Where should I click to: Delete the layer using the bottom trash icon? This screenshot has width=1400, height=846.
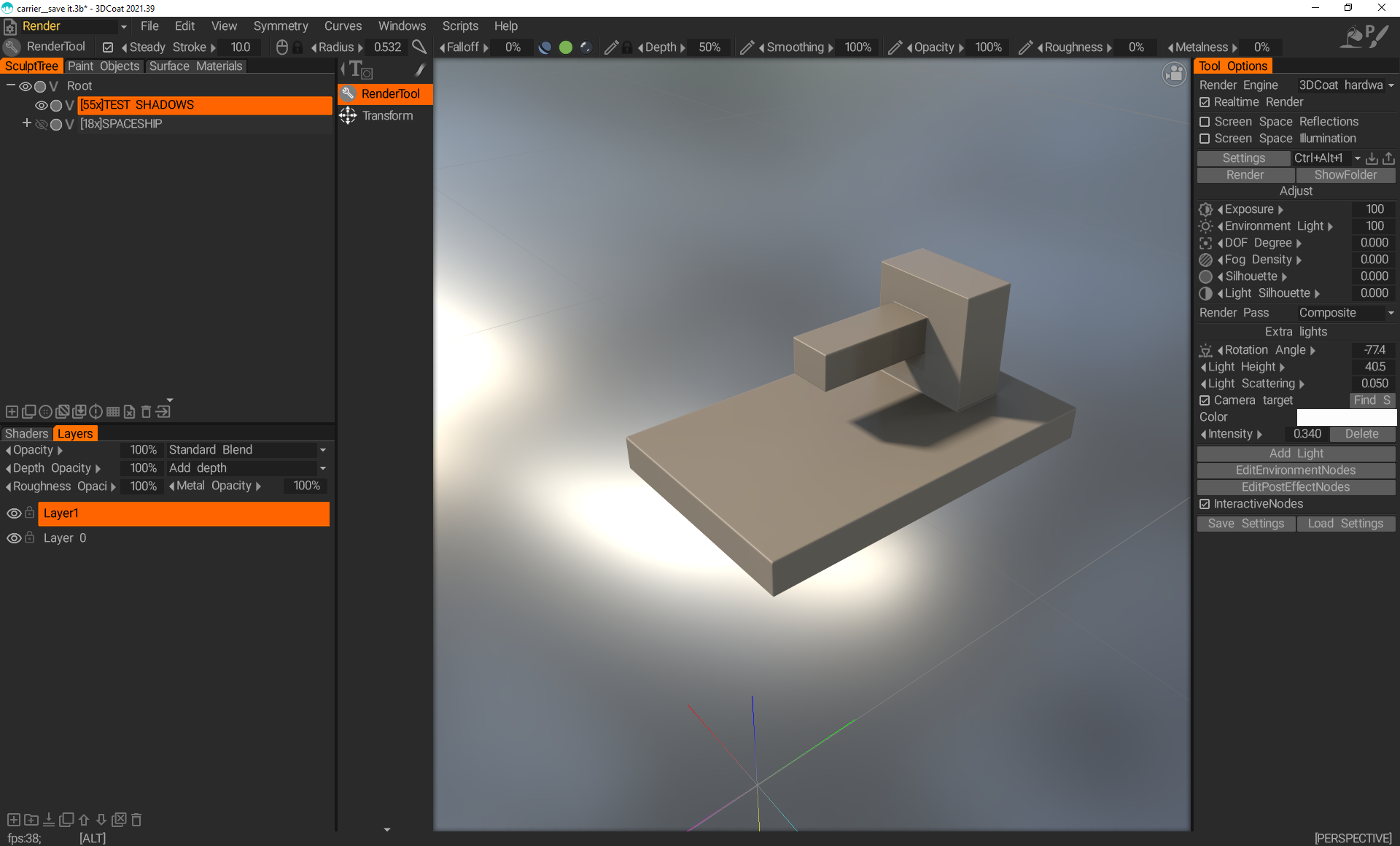pyautogui.click(x=136, y=819)
